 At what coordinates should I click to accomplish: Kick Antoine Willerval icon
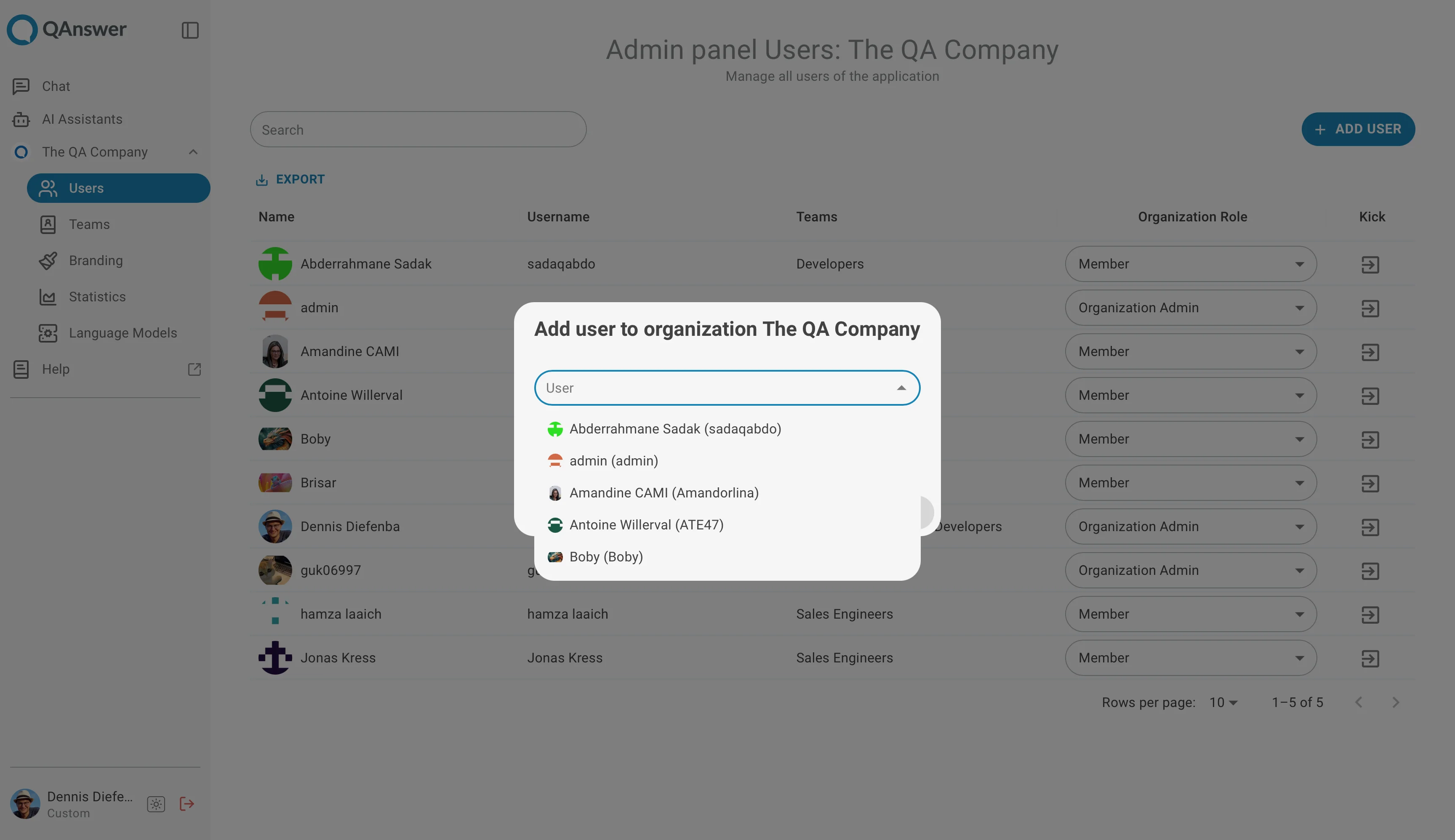tap(1370, 396)
